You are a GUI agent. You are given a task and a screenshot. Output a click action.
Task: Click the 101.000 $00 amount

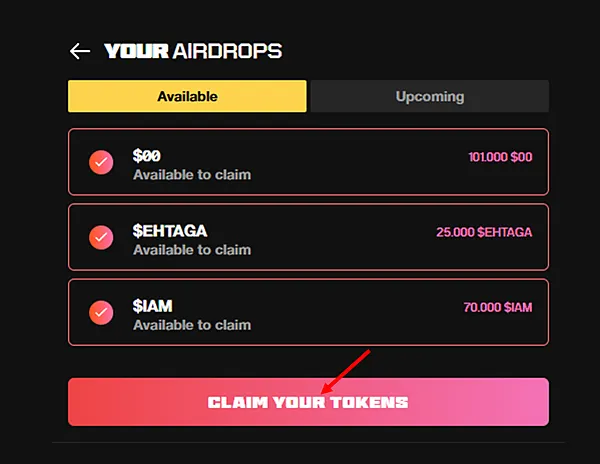[x=500, y=157]
